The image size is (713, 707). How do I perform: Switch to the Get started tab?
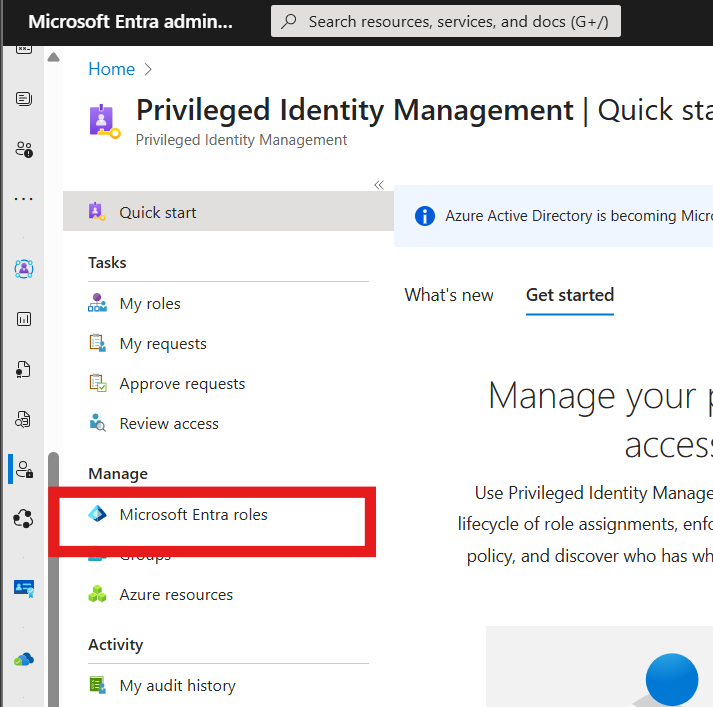[570, 295]
